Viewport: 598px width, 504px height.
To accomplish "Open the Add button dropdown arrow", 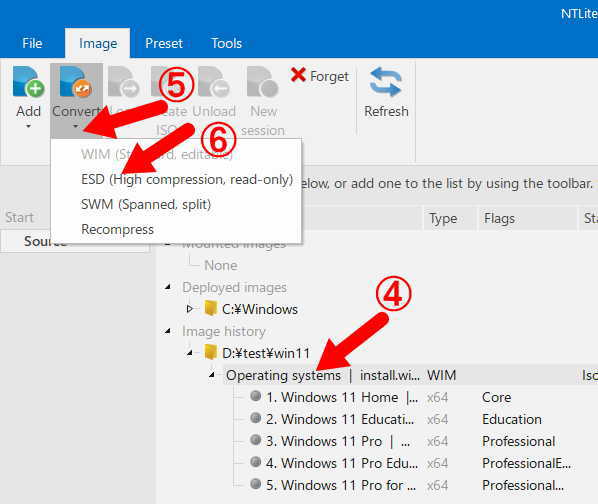I will click(28, 126).
